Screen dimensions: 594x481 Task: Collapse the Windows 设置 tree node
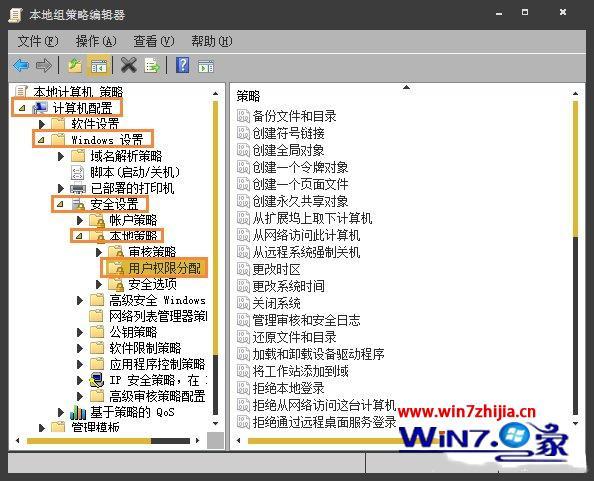(x=41, y=140)
